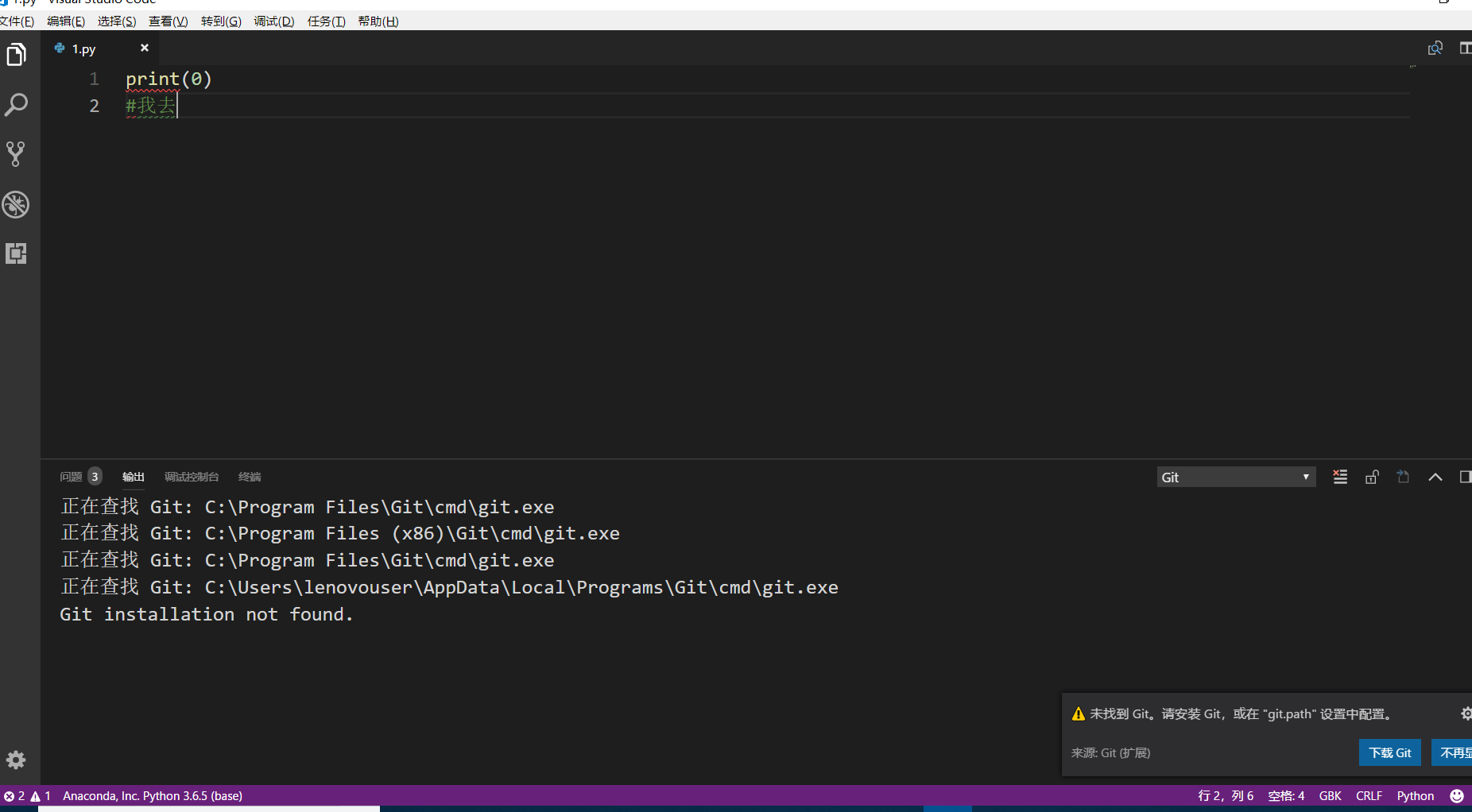Click the 未找到 Git notification message
Image resolution: width=1472 pixels, height=812 pixels.
coord(1242,713)
